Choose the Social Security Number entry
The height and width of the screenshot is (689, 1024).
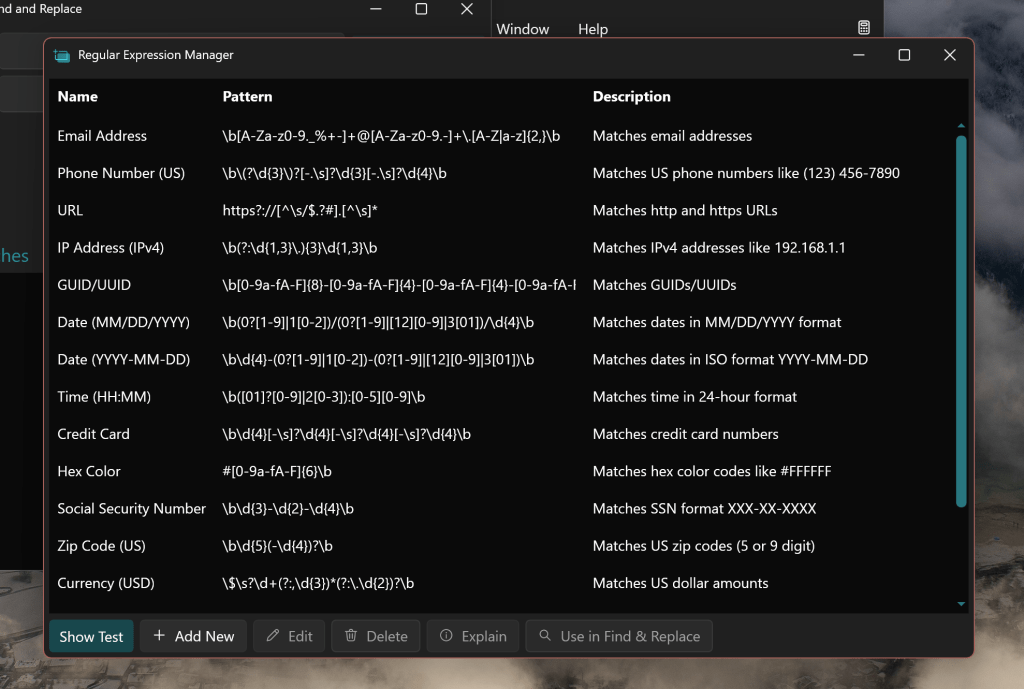click(x=131, y=508)
